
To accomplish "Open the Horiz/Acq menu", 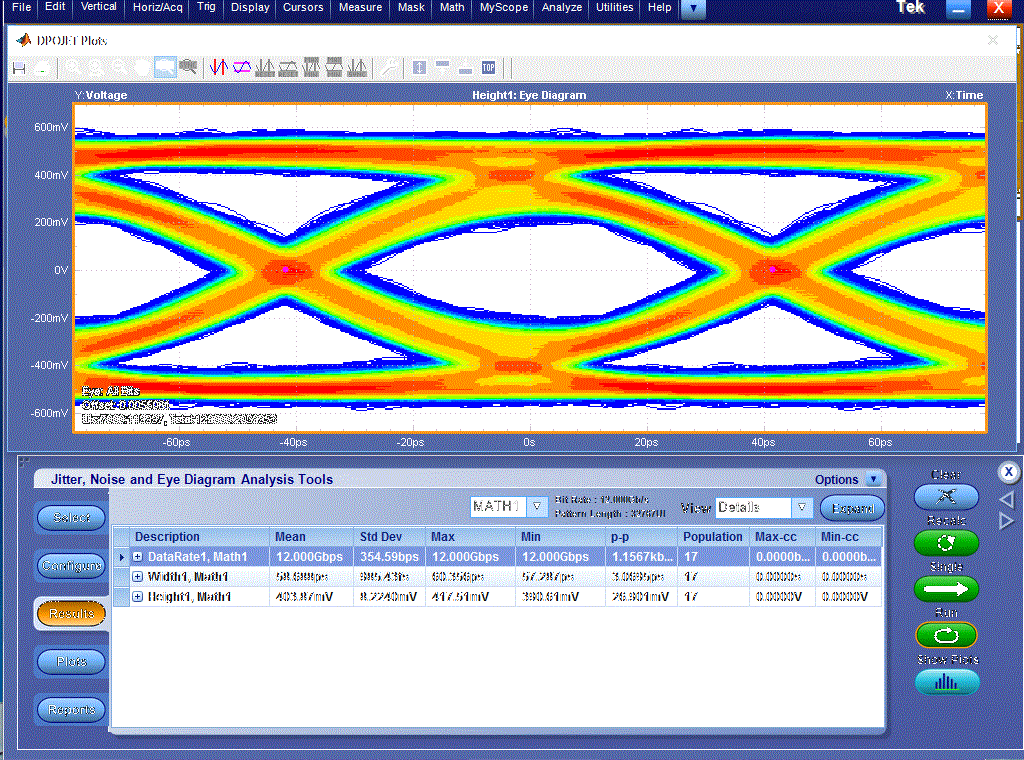I will pyautogui.click(x=157, y=7).
